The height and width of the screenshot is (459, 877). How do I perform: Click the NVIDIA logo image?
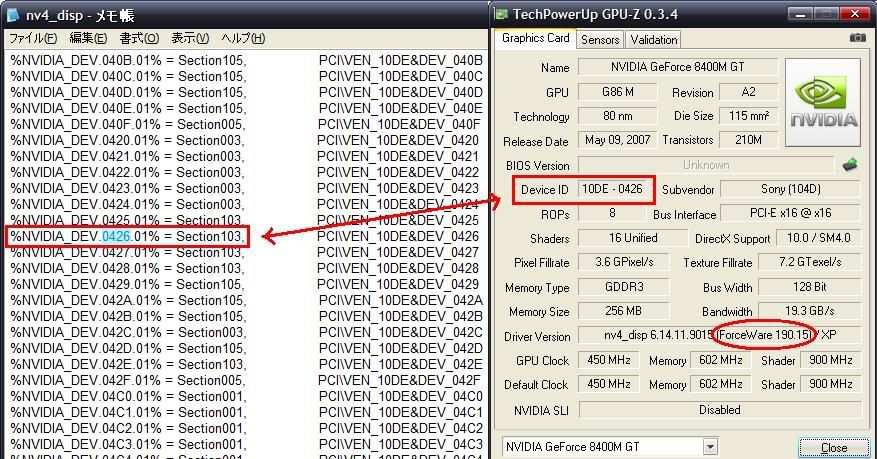click(823, 103)
